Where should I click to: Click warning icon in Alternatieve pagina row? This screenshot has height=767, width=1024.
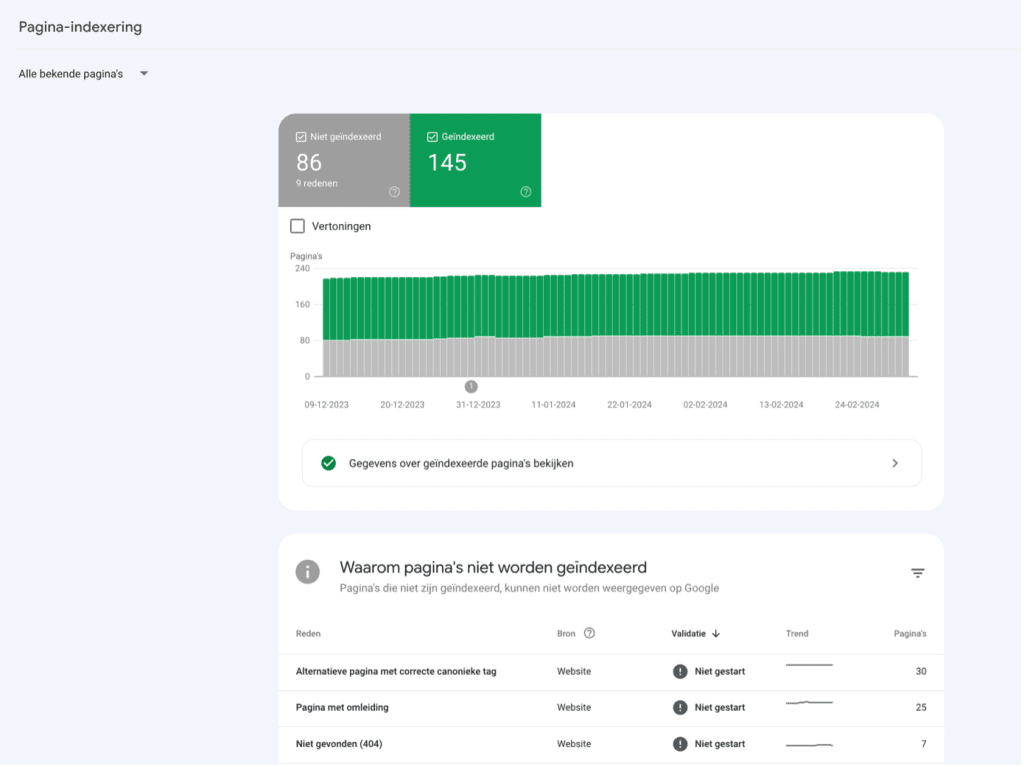[680, 672]
